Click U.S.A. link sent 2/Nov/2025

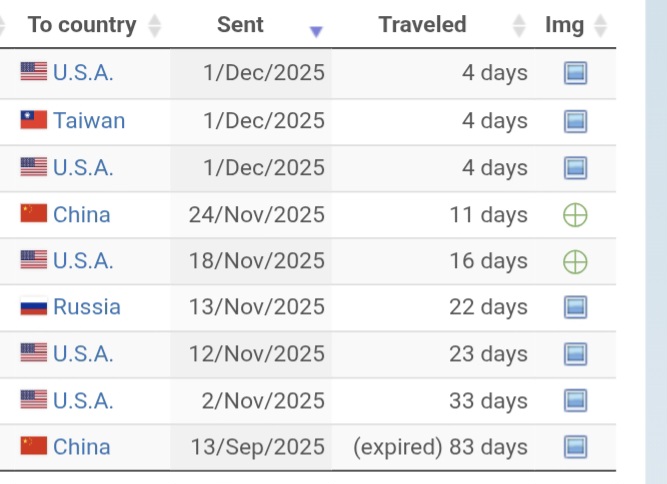click(83, 401)
